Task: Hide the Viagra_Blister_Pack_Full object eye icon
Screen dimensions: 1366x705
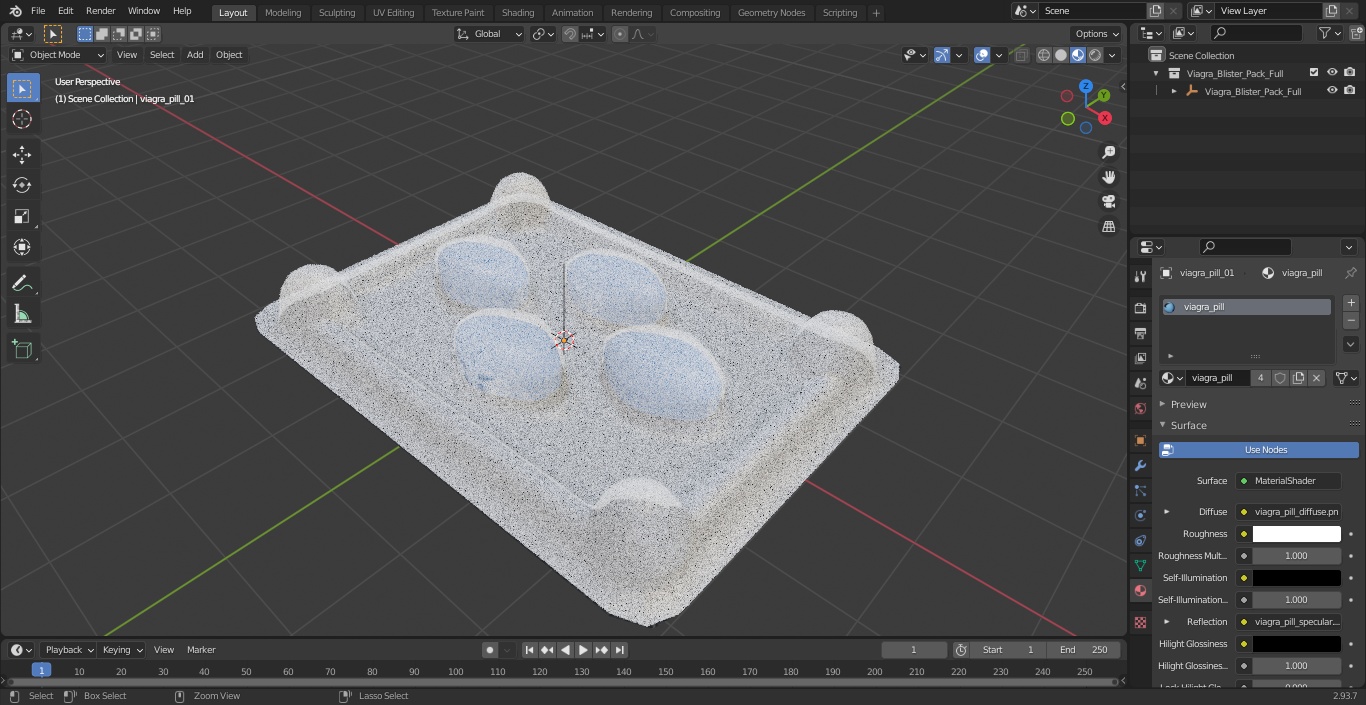Action: [1332, 91]
